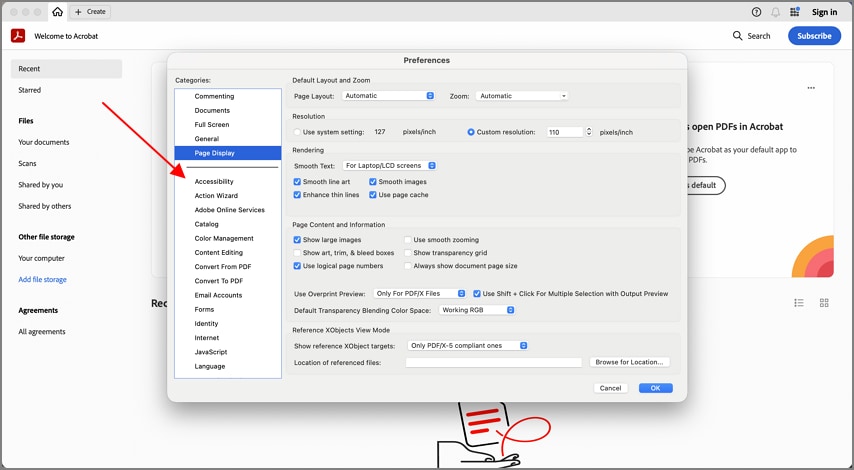This screenshot has width=854, height=470.
Task: Cancel the Preferences dialog
Action: (x=610, y=388)
